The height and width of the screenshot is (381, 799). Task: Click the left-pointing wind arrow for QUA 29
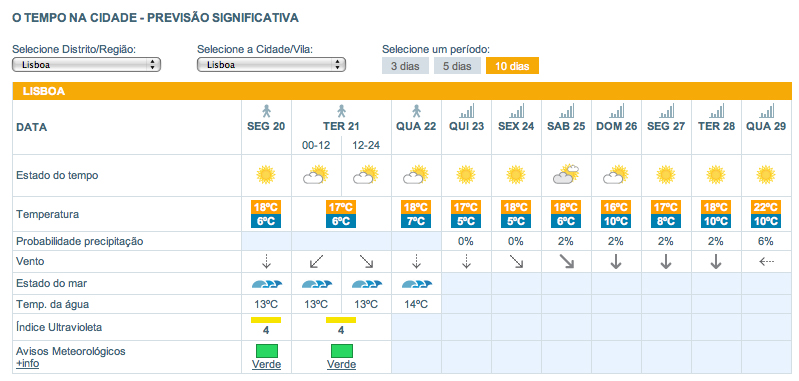766,262
